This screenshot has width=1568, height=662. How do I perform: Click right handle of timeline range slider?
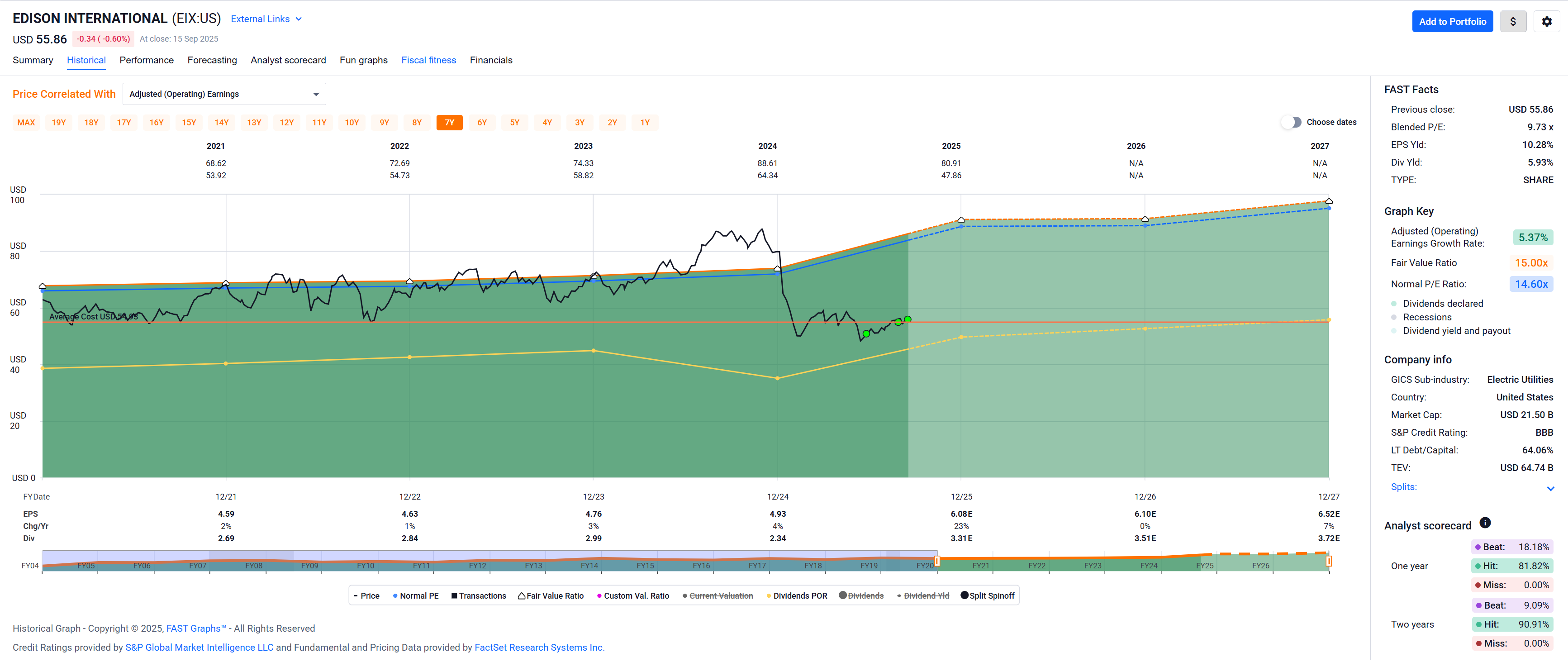tap(1328, 561)
